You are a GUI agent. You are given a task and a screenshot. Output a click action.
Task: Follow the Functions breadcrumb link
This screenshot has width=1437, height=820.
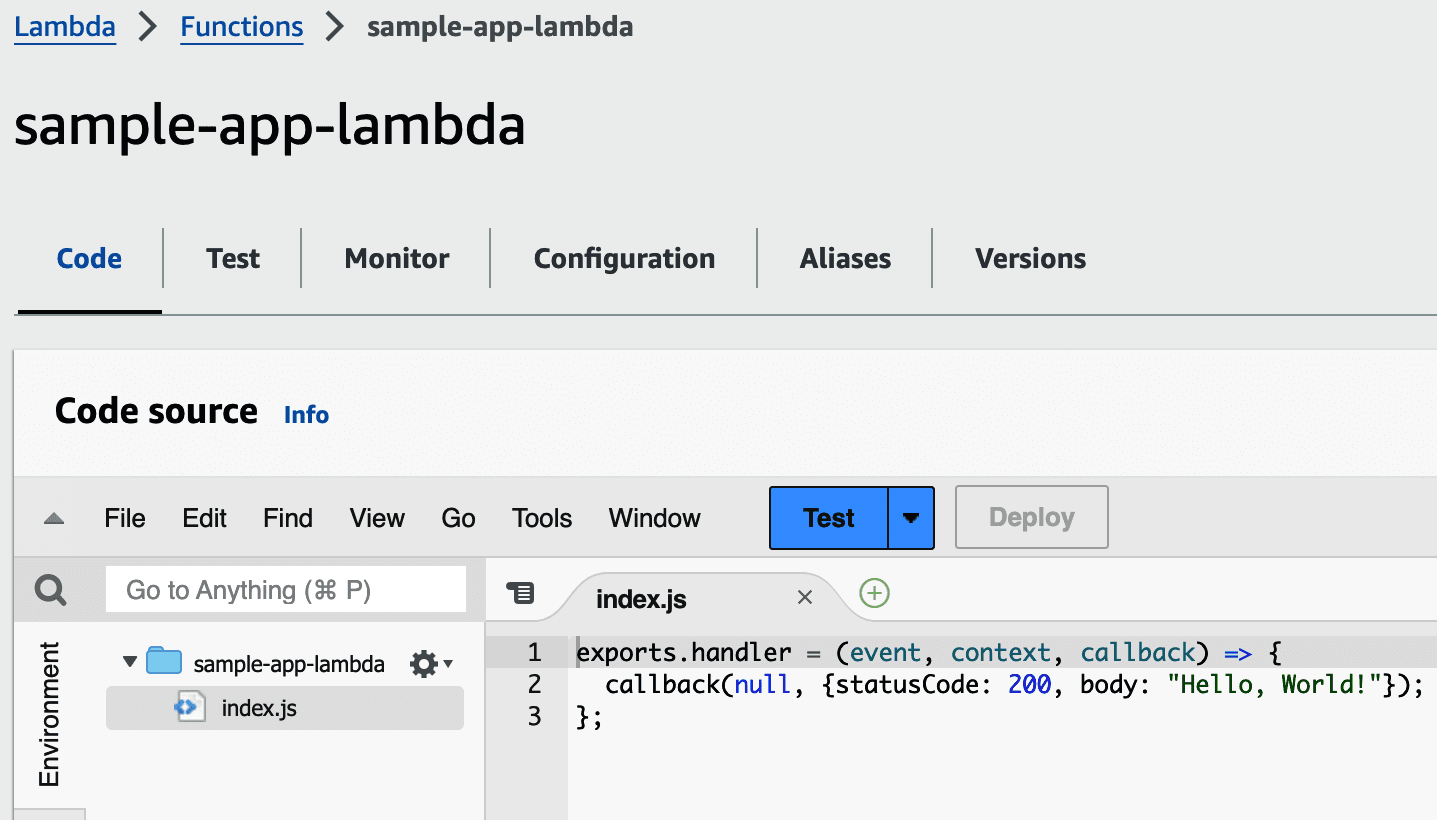242,27
